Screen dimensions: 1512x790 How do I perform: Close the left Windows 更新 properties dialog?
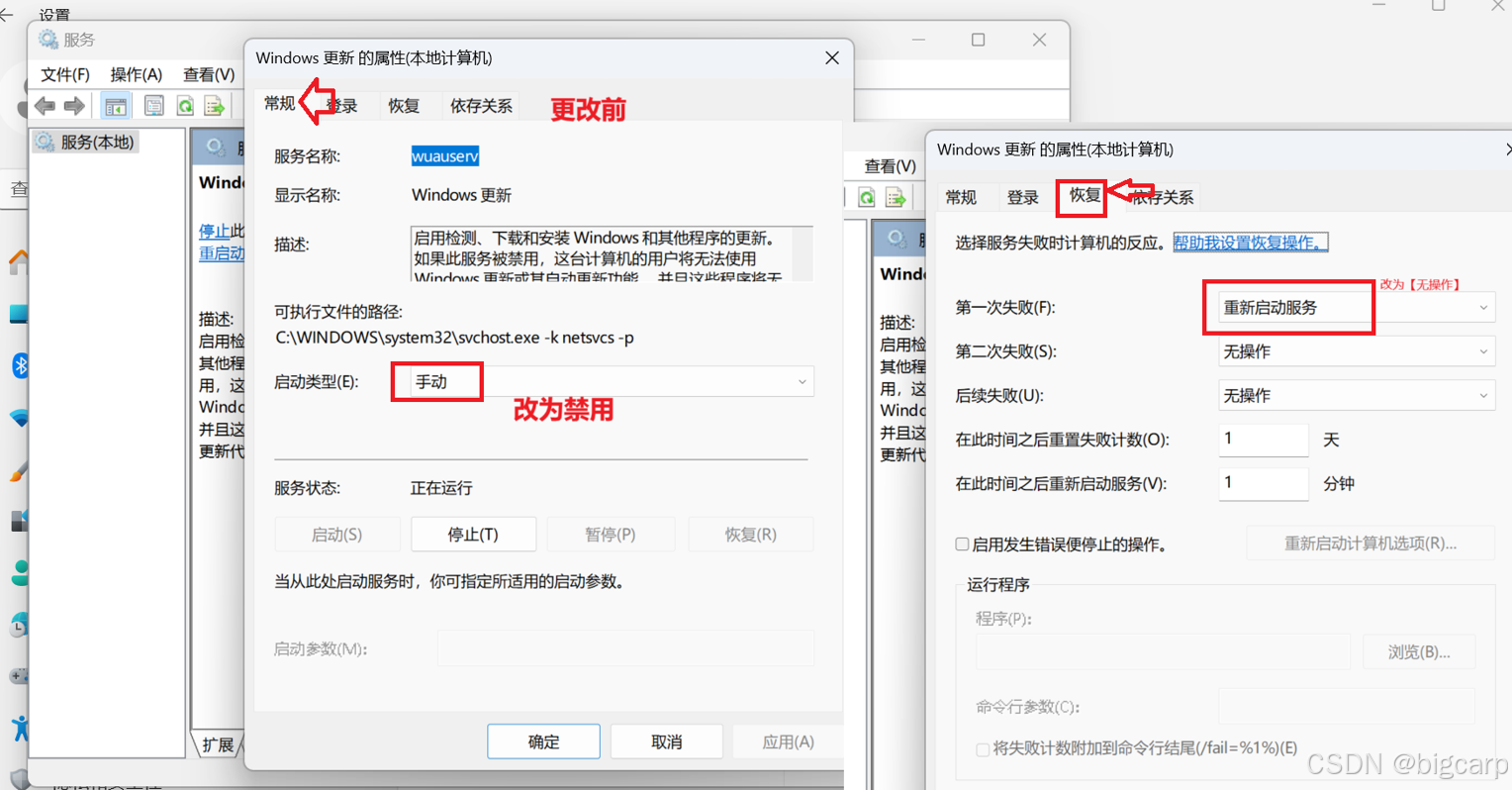(831, 58)
